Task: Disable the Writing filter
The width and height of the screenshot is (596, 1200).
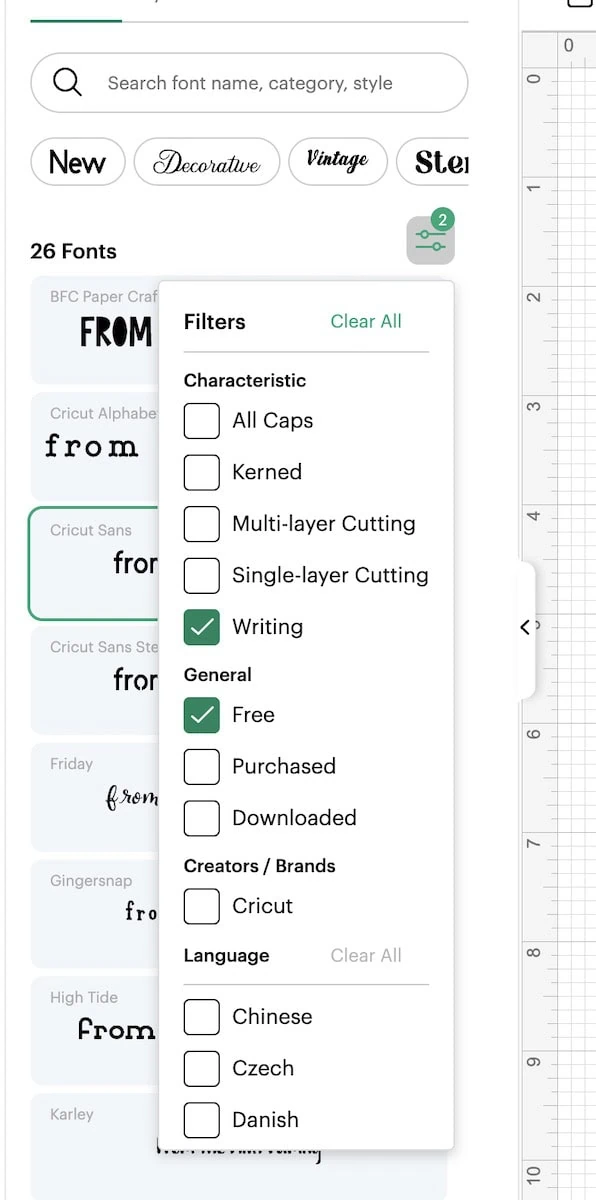Action: coord(201,627)
